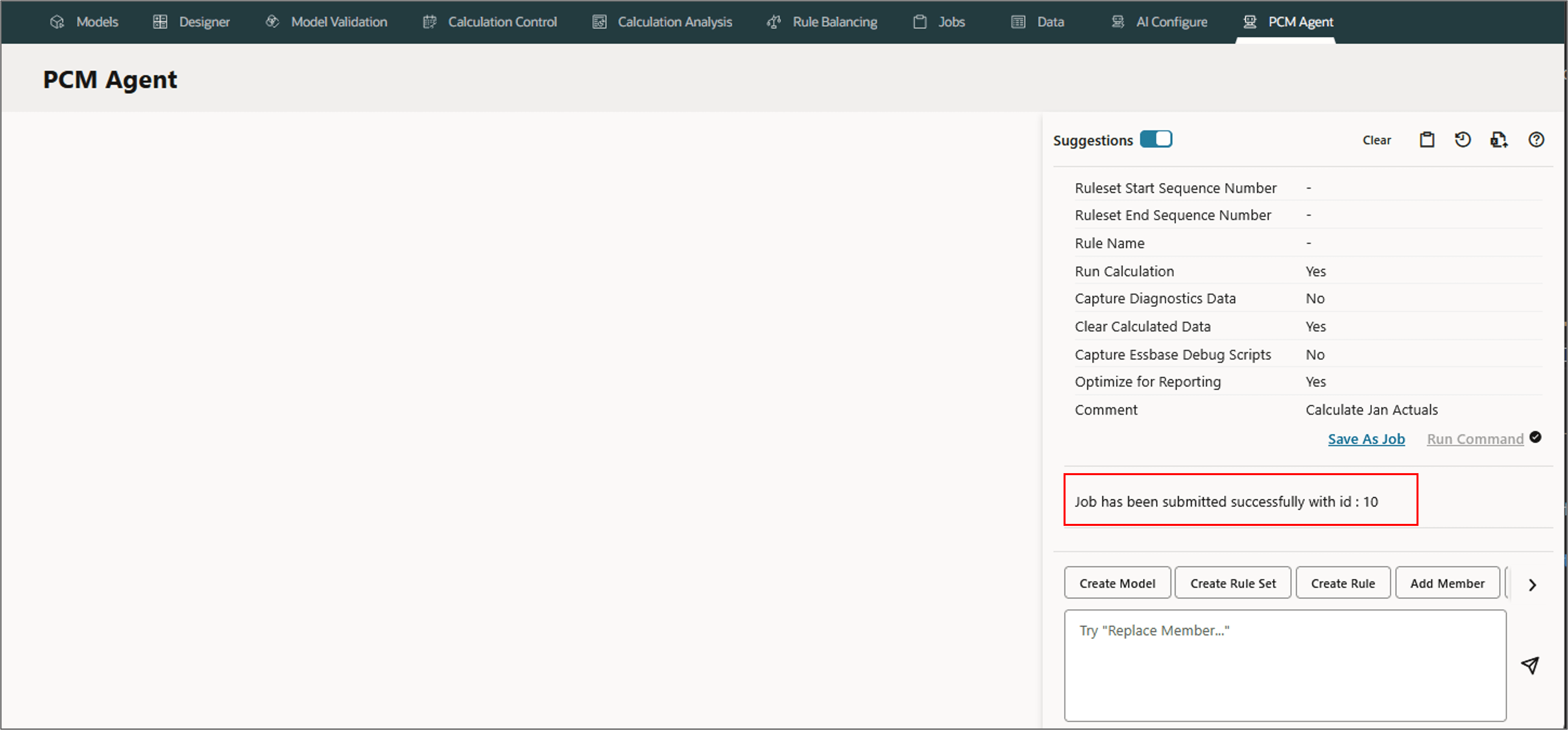Click the Rule Balancing scale icon

(774, 22)
